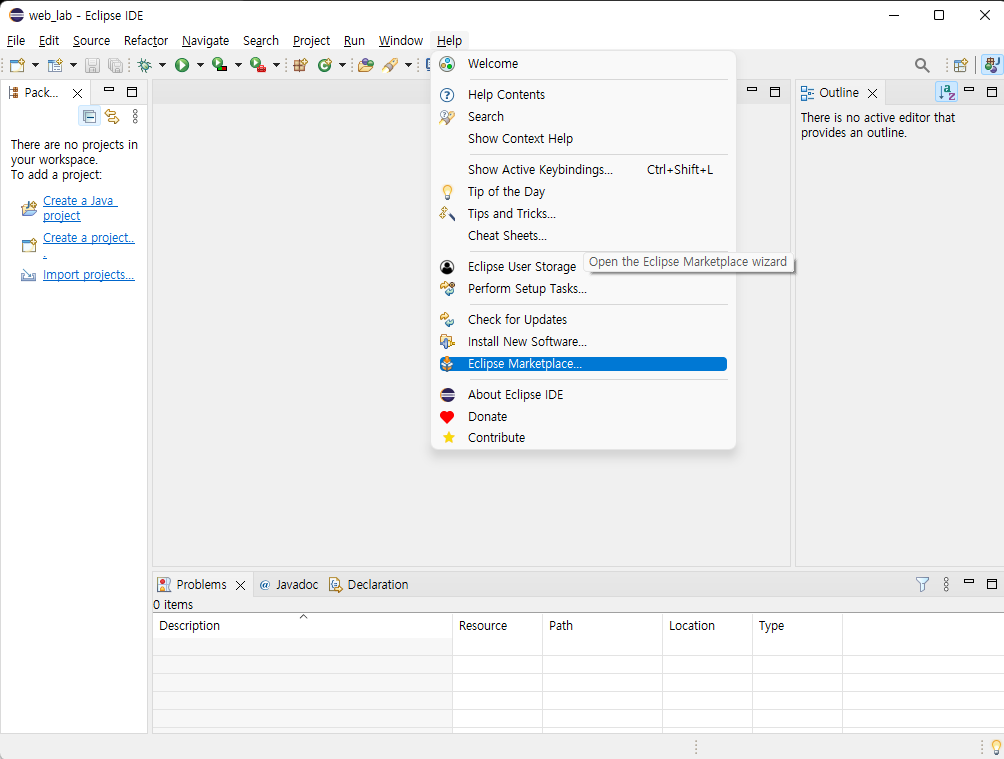Click the New Java Class wizard toolbar icon
1004x759 pixels.
pyautogui.click(x=56, y=65)
